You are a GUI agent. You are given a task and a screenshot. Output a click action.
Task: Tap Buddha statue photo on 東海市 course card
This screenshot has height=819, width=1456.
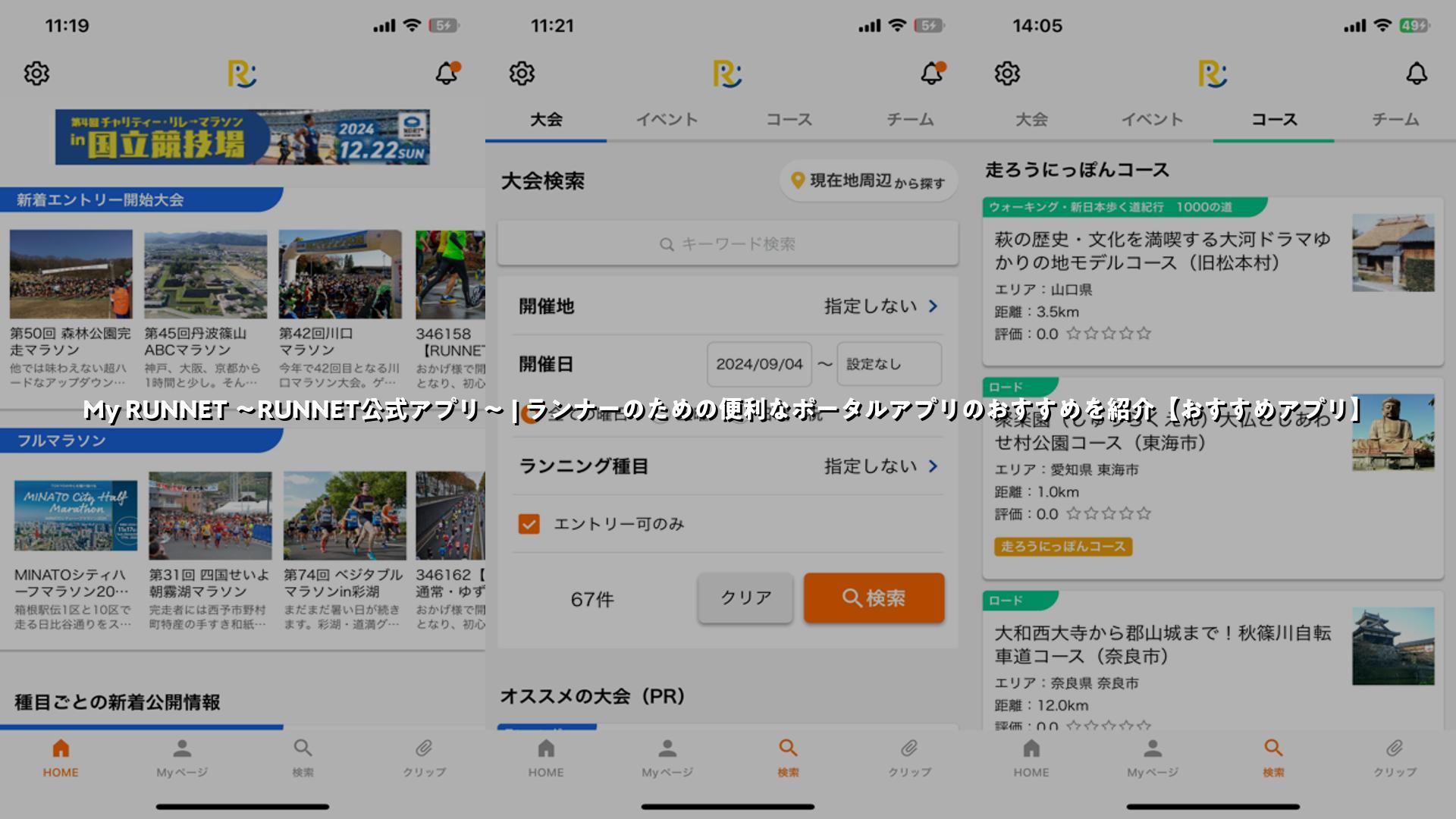tap(1393, 433)
